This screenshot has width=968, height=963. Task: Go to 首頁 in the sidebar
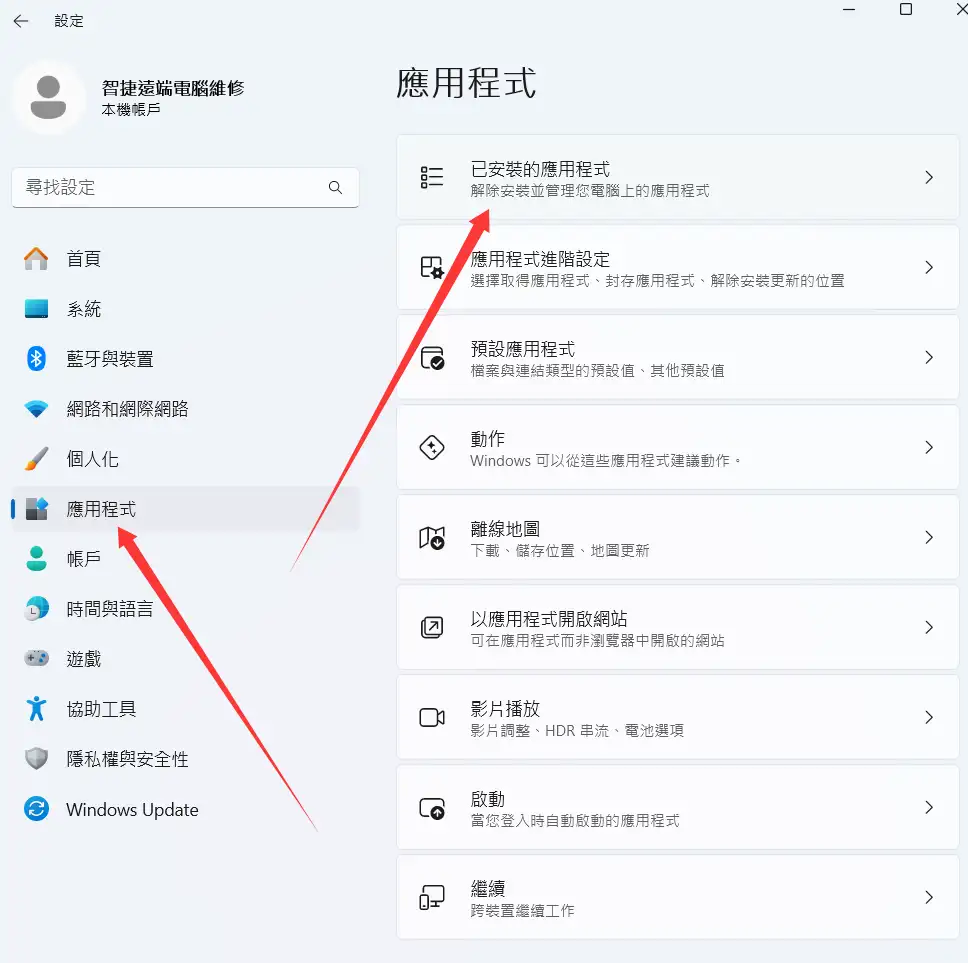point(185,259)
